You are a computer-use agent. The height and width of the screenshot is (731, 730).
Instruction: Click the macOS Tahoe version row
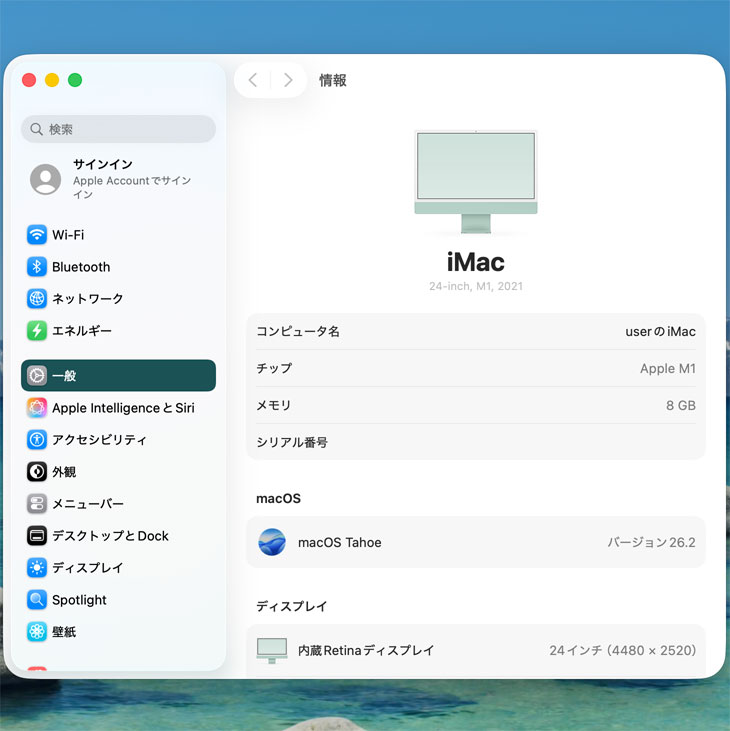point(476,542)
